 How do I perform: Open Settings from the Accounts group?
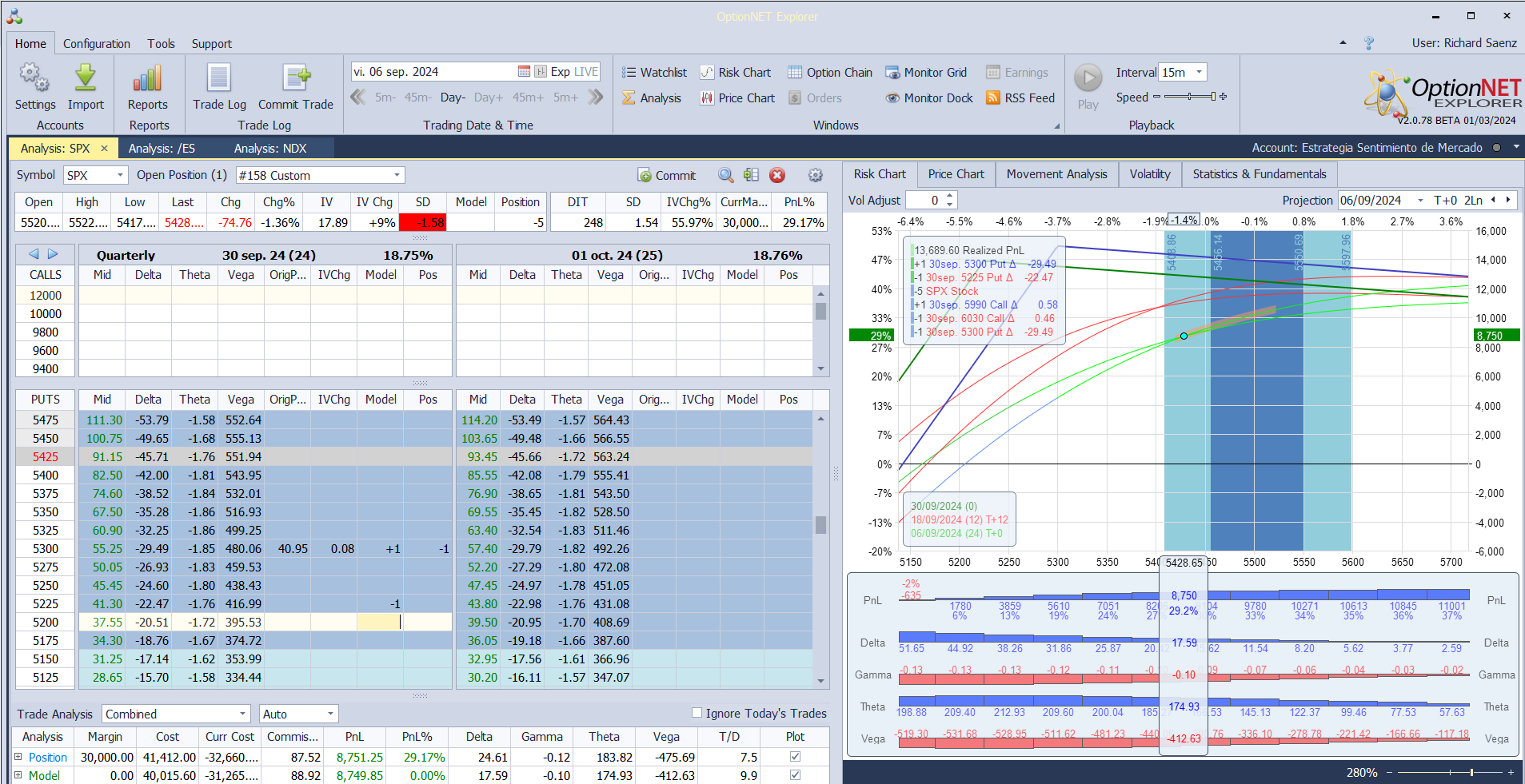click(x=34, y=86)
